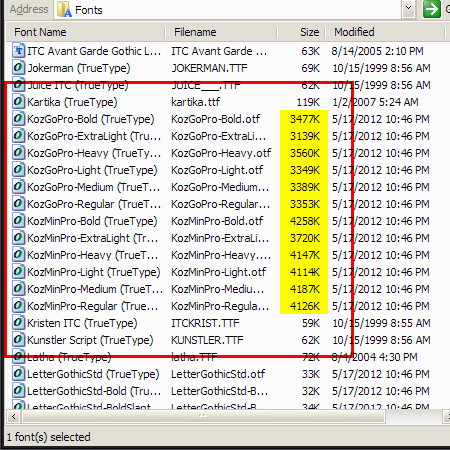Screen dimensions: 450x450
Task: Select the KozGoPro-Light (TrueType) row name
Action: (x=92, y=170)
